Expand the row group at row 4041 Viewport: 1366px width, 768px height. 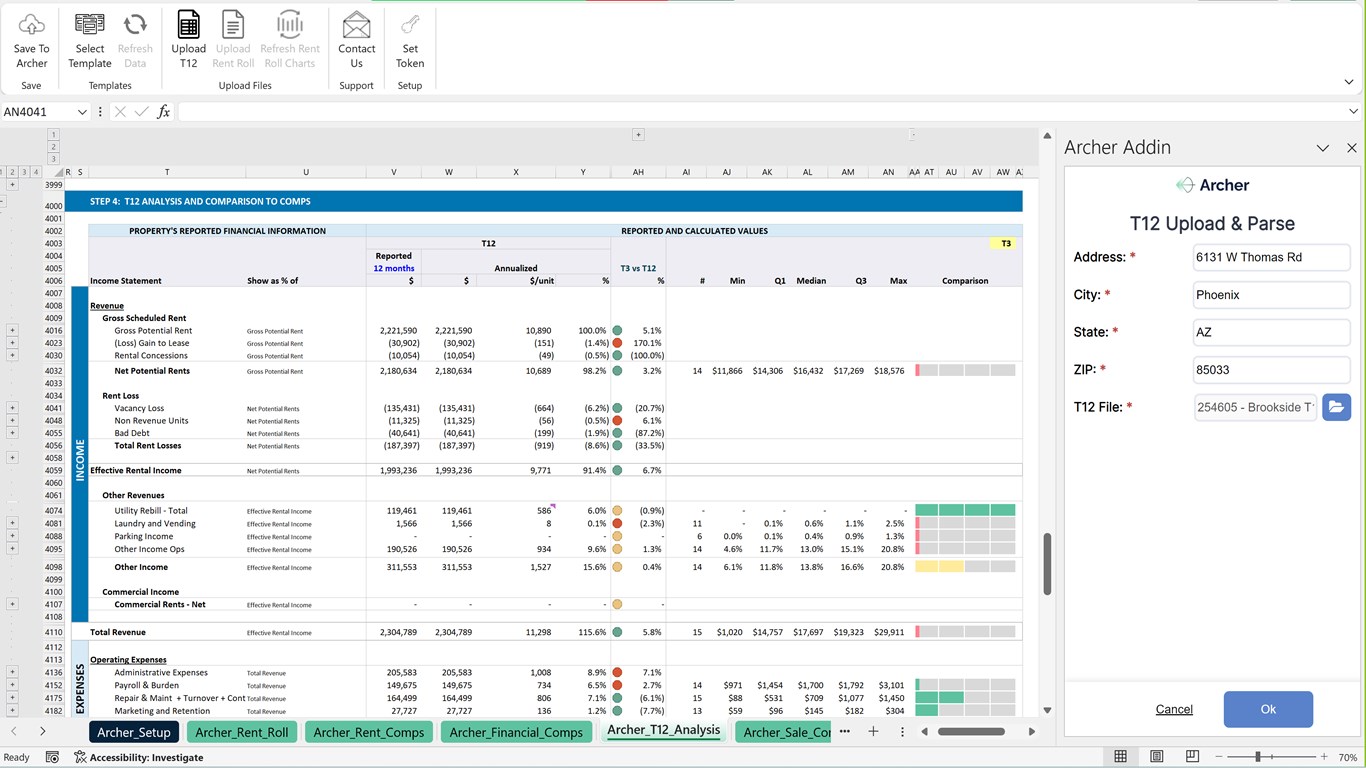tap(12, 408)
